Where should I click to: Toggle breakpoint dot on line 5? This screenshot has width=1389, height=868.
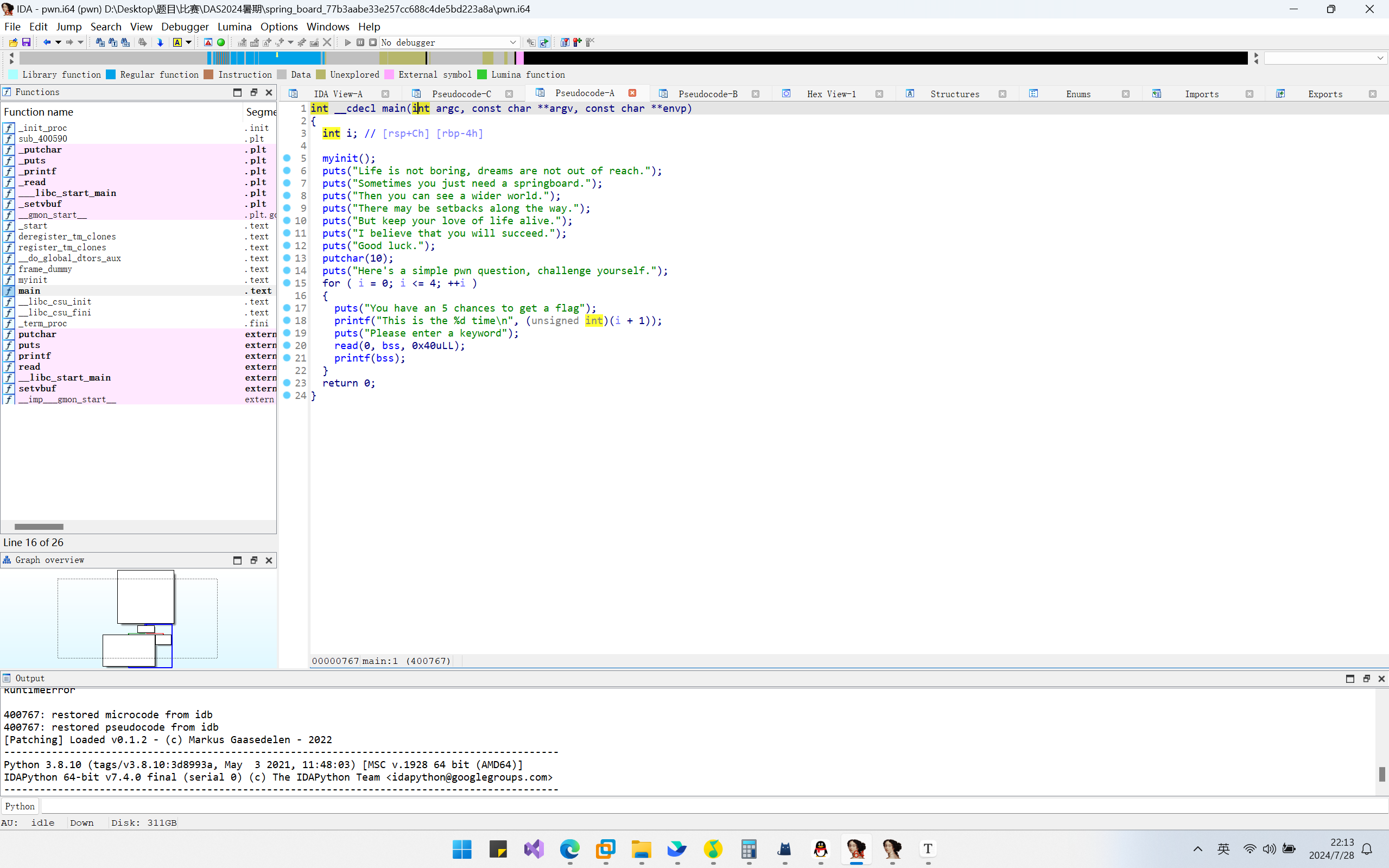coord(287,158)
